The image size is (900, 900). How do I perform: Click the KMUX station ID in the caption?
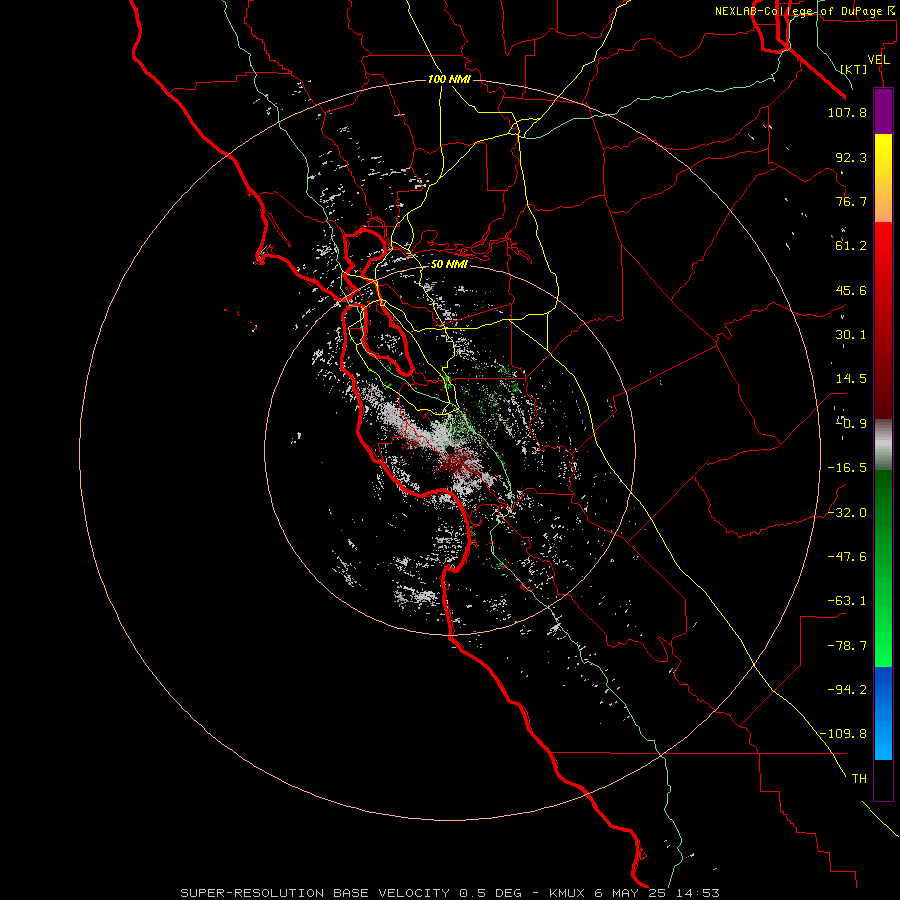(x=568, y=893)
